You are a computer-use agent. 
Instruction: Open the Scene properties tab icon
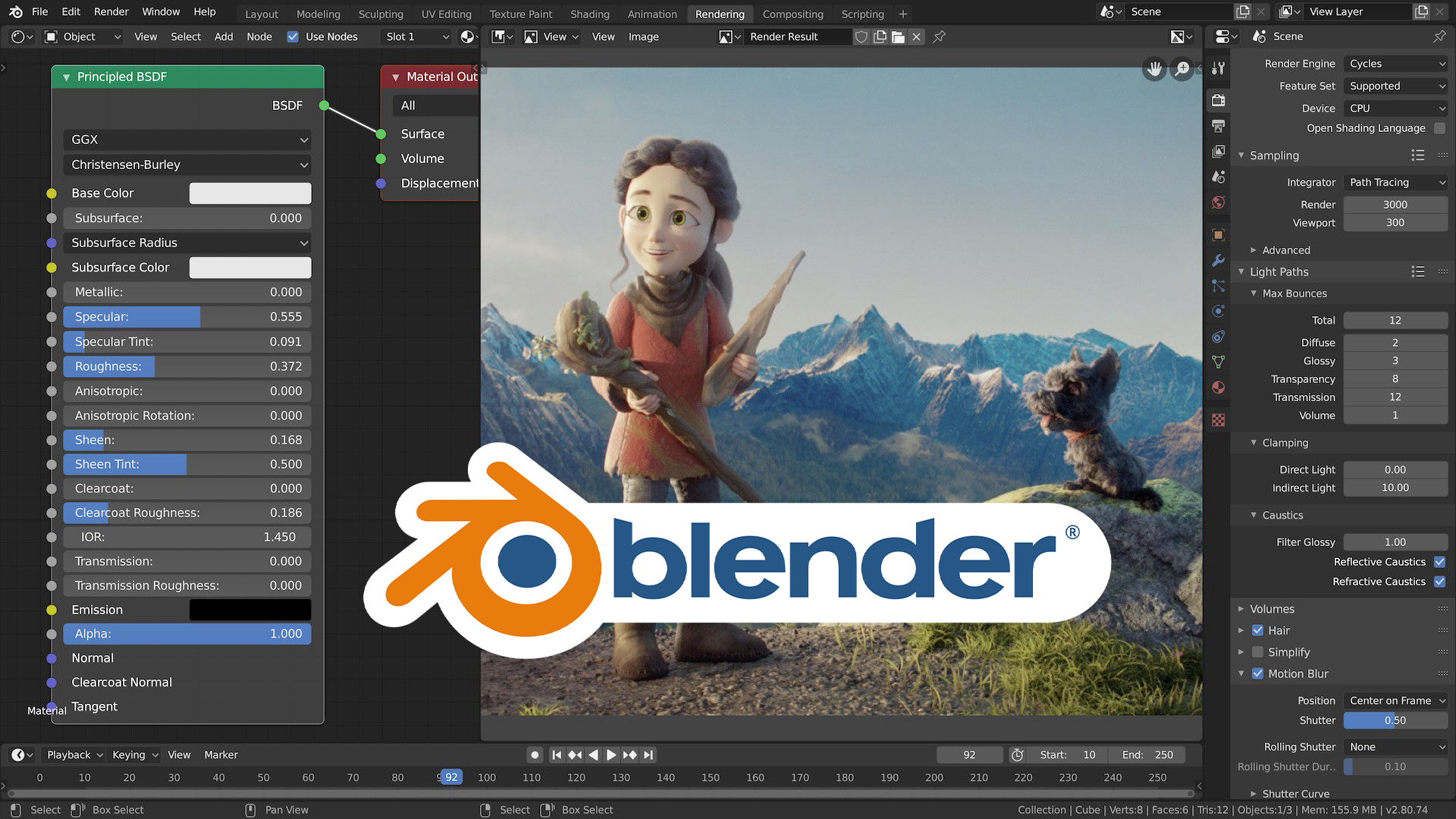coord(1219,177)
